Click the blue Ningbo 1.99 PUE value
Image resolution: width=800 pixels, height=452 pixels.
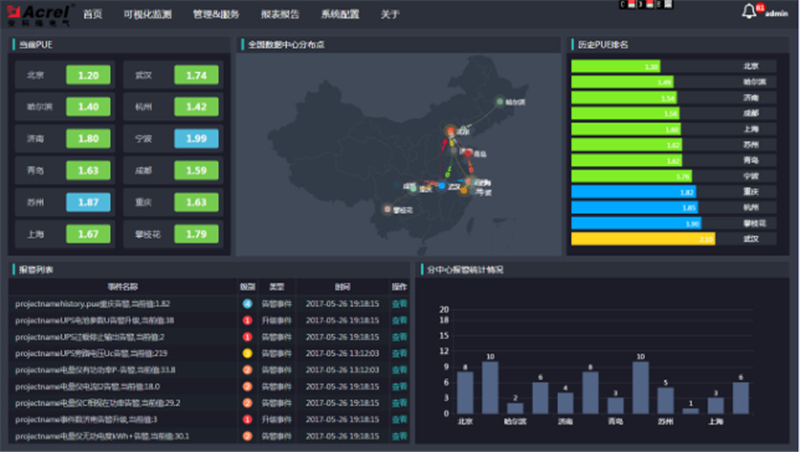196,139
